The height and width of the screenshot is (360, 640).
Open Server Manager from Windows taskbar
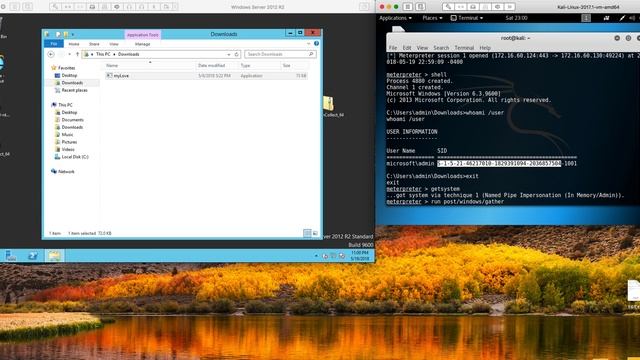coord(11,256)
